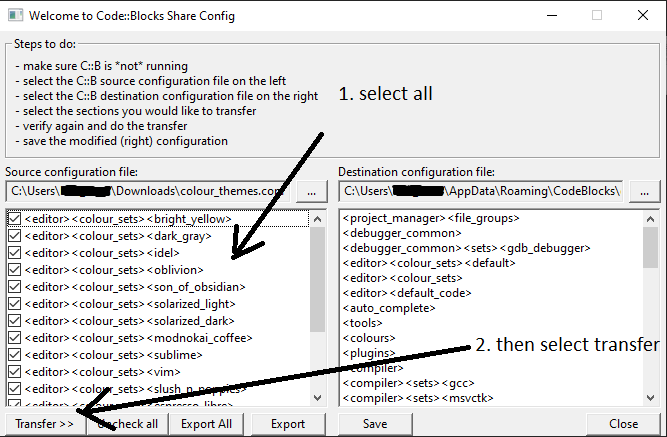Click the destination list scrollbar thumb
The width and height of the screenshot is (667, 437).
[650, 247]
